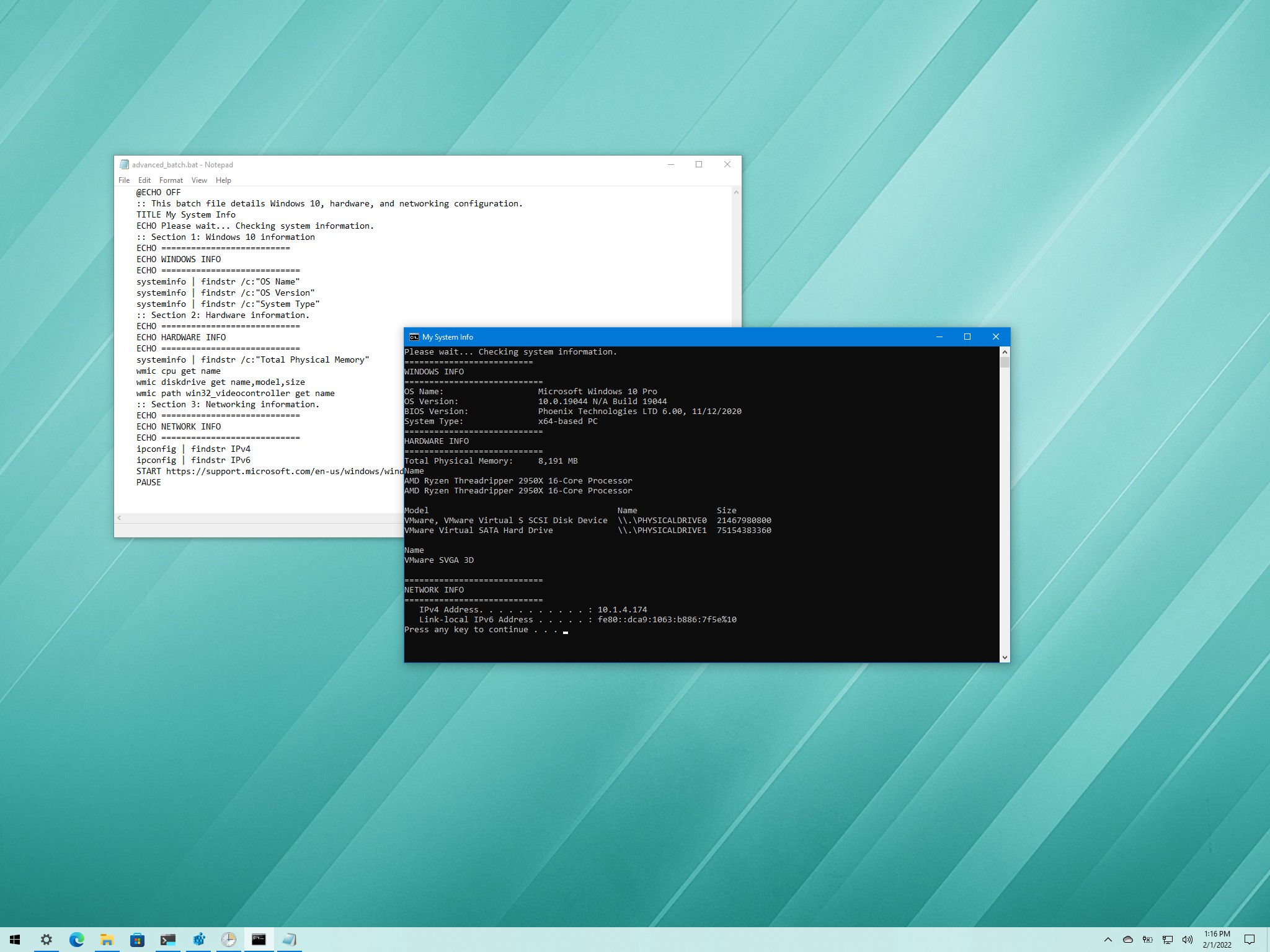Open the Windows Start menu

coord(15,940)
